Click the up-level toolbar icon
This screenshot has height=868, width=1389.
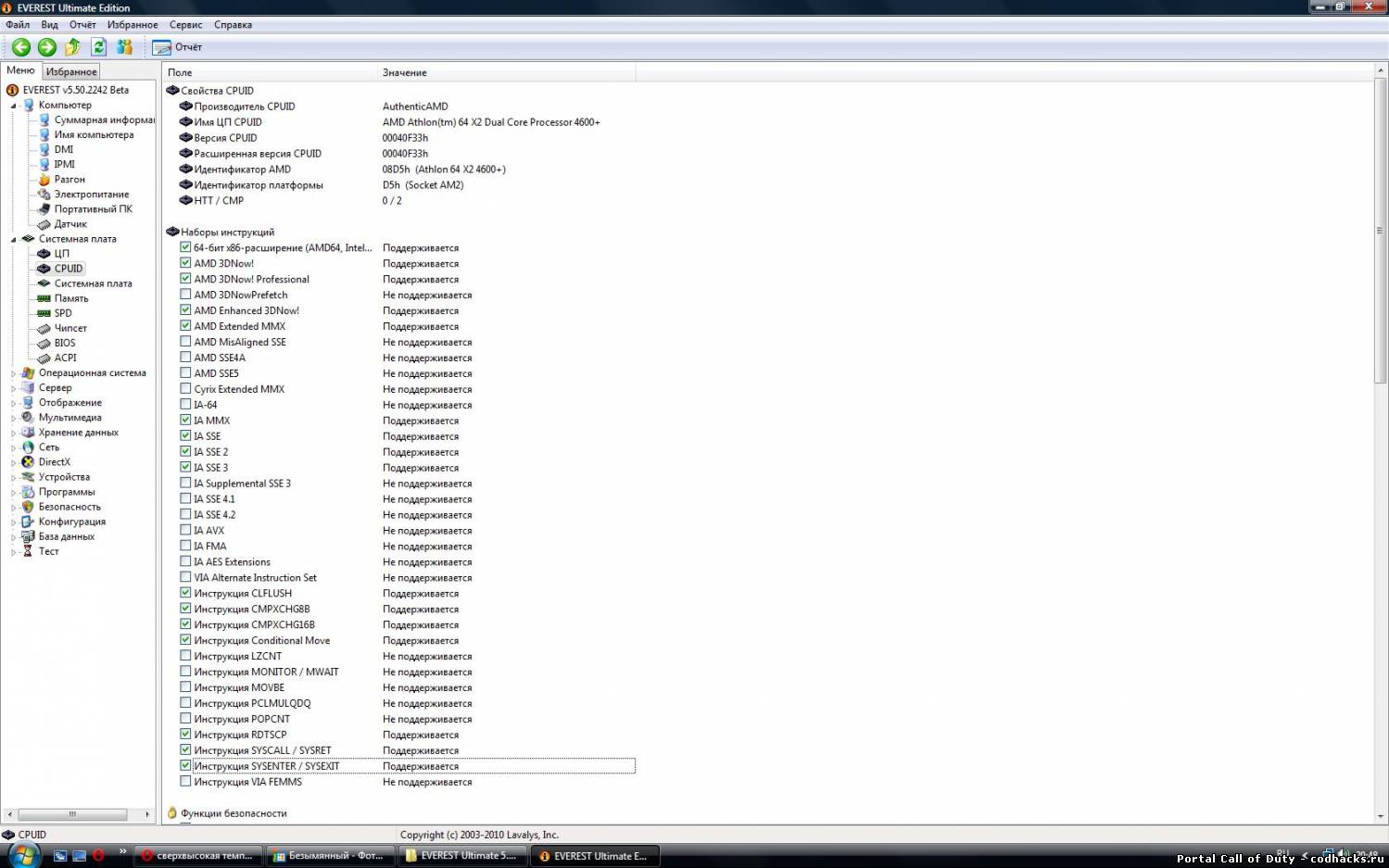coord(72,47)
